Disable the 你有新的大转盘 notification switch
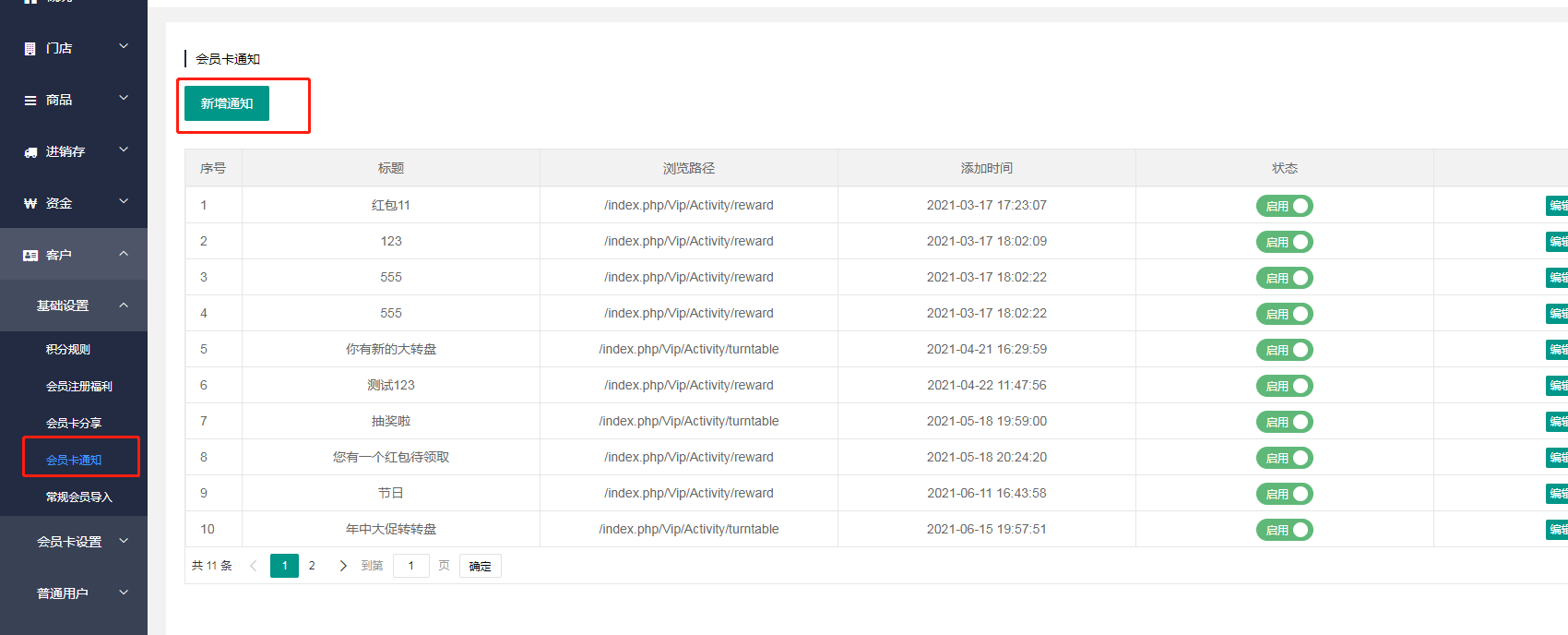 click(x=1284, y=350)
